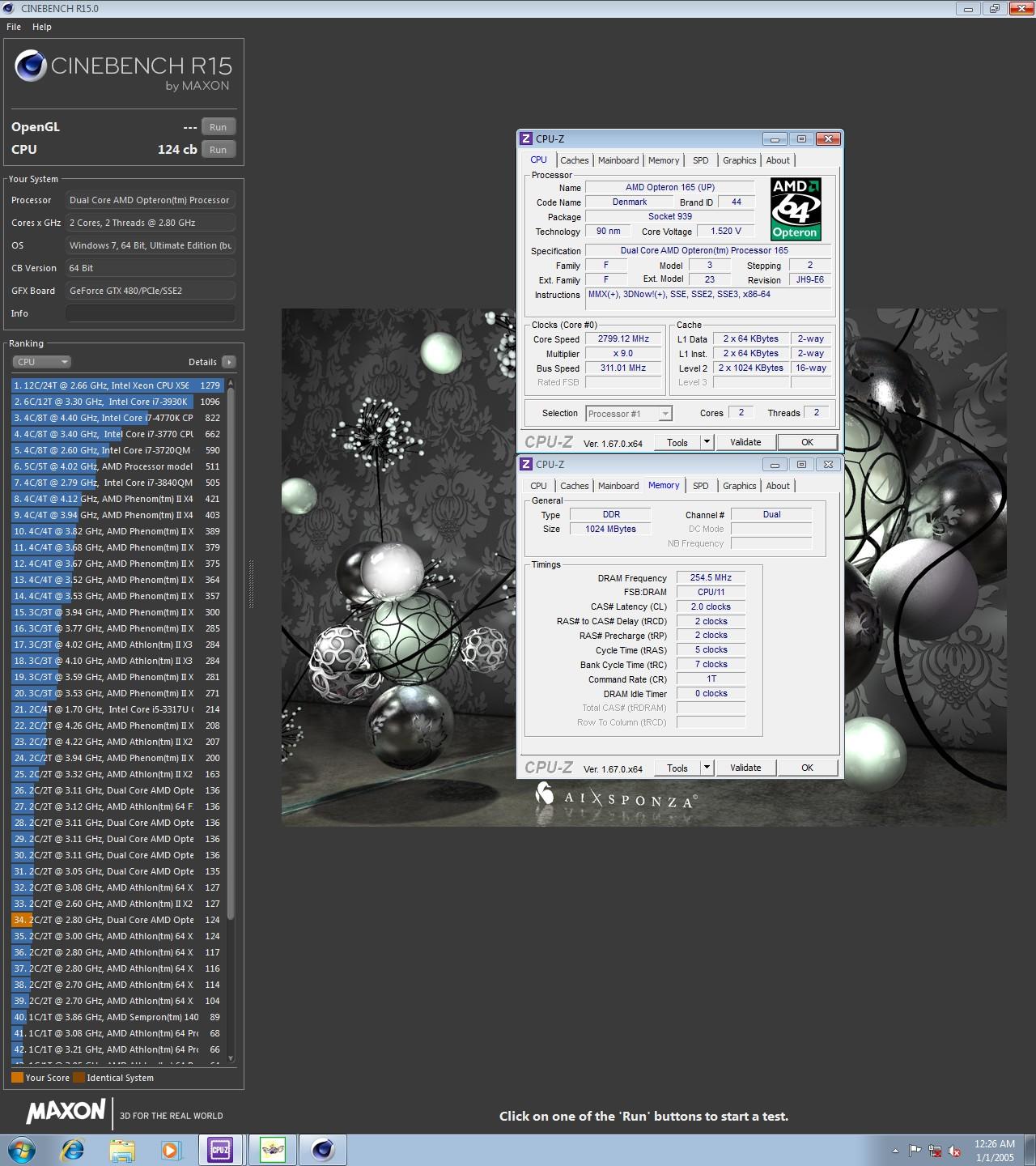The image size is (1036, 1166).
Task: Open the File menu in Cinebench
Action: [x=14, y=27]
